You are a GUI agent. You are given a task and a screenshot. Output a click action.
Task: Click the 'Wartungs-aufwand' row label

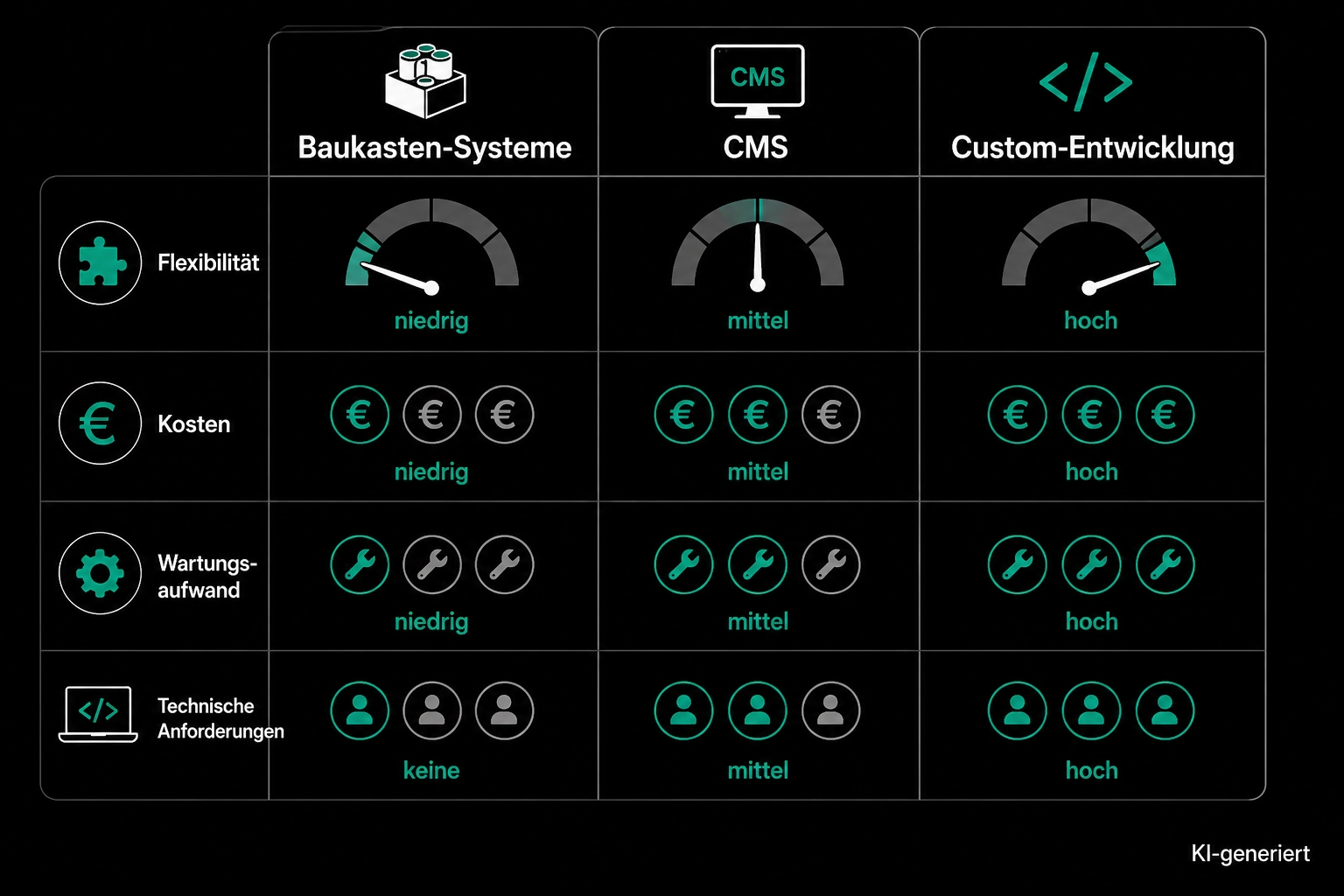point(207,577)
